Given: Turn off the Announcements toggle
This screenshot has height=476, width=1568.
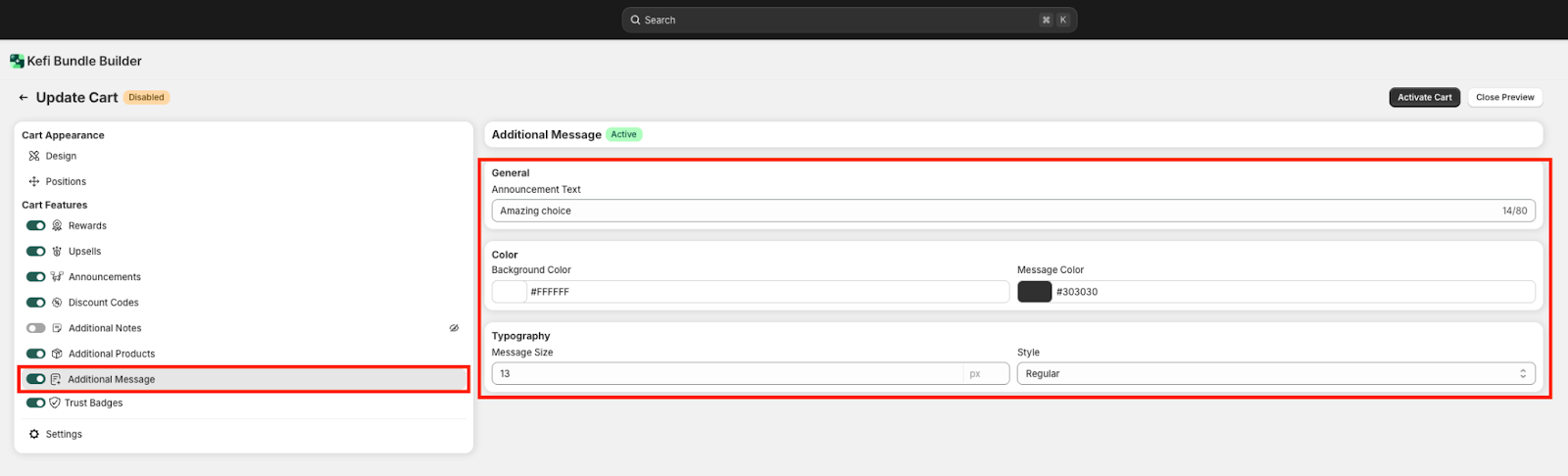Looking at the screenshot, I should coord(36,277).
